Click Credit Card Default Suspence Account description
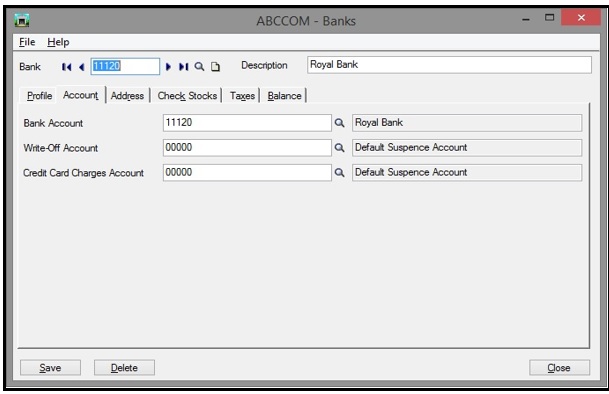609x394 pixels. [467, 173]
